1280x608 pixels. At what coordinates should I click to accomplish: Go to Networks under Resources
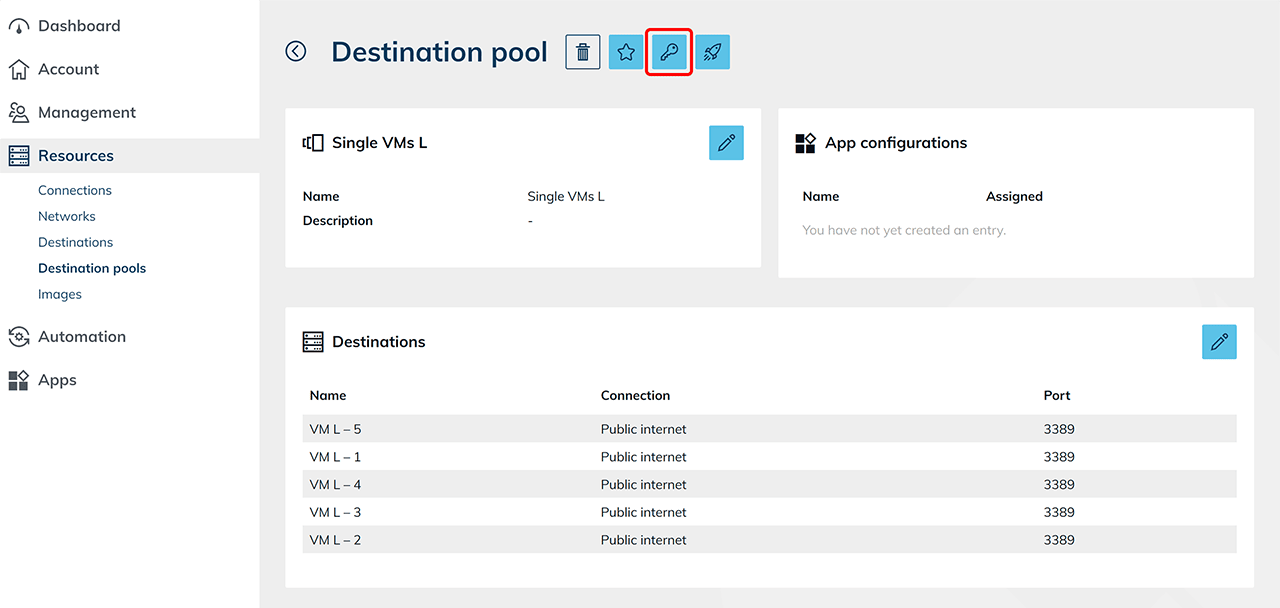pos(67,216)
